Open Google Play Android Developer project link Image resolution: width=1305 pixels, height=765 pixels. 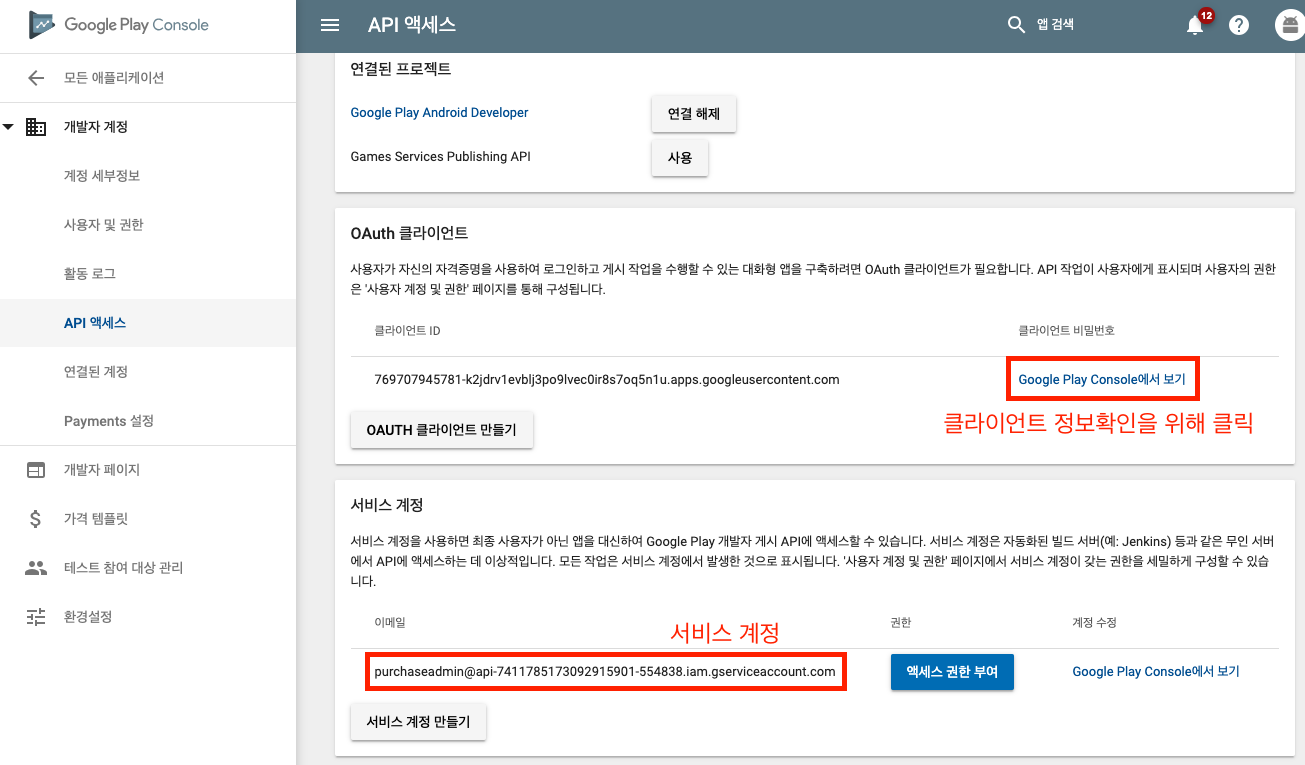pyautogui.click(x=439, y=113)
